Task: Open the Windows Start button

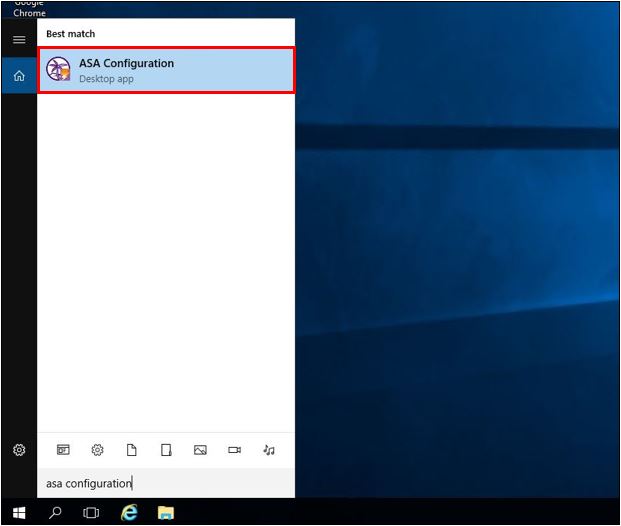Action: (x=19, y=513)
